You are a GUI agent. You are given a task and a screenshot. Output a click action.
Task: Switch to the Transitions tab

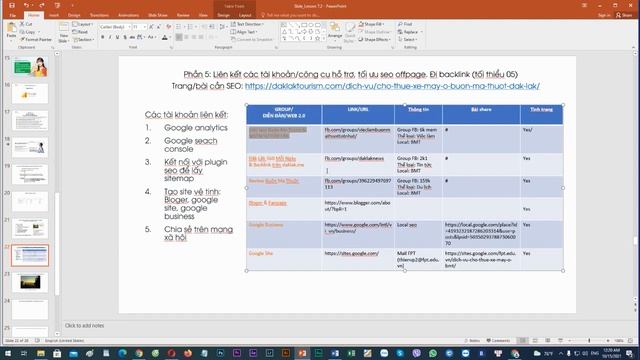point(99,15)
